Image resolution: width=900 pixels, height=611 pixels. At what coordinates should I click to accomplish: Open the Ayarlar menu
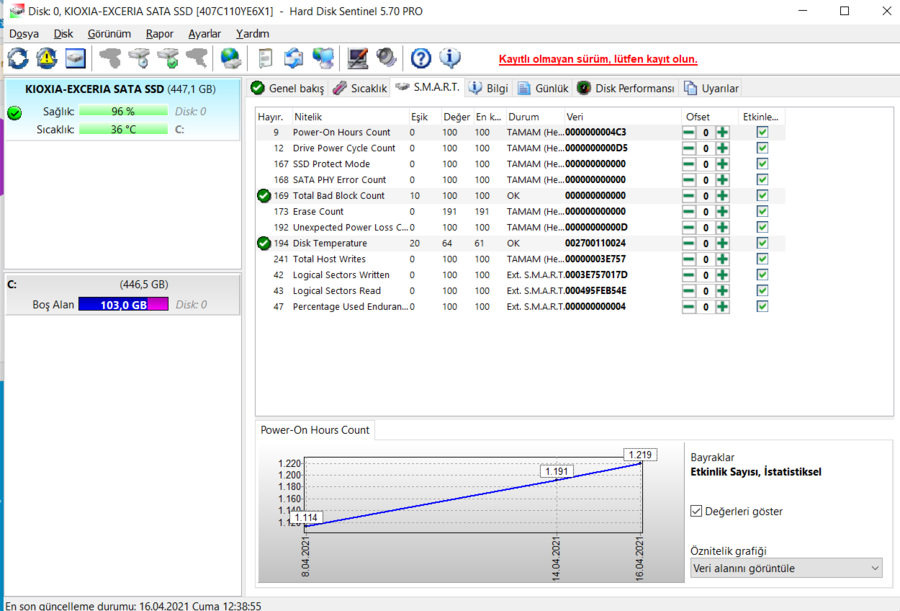coord(204,34)
